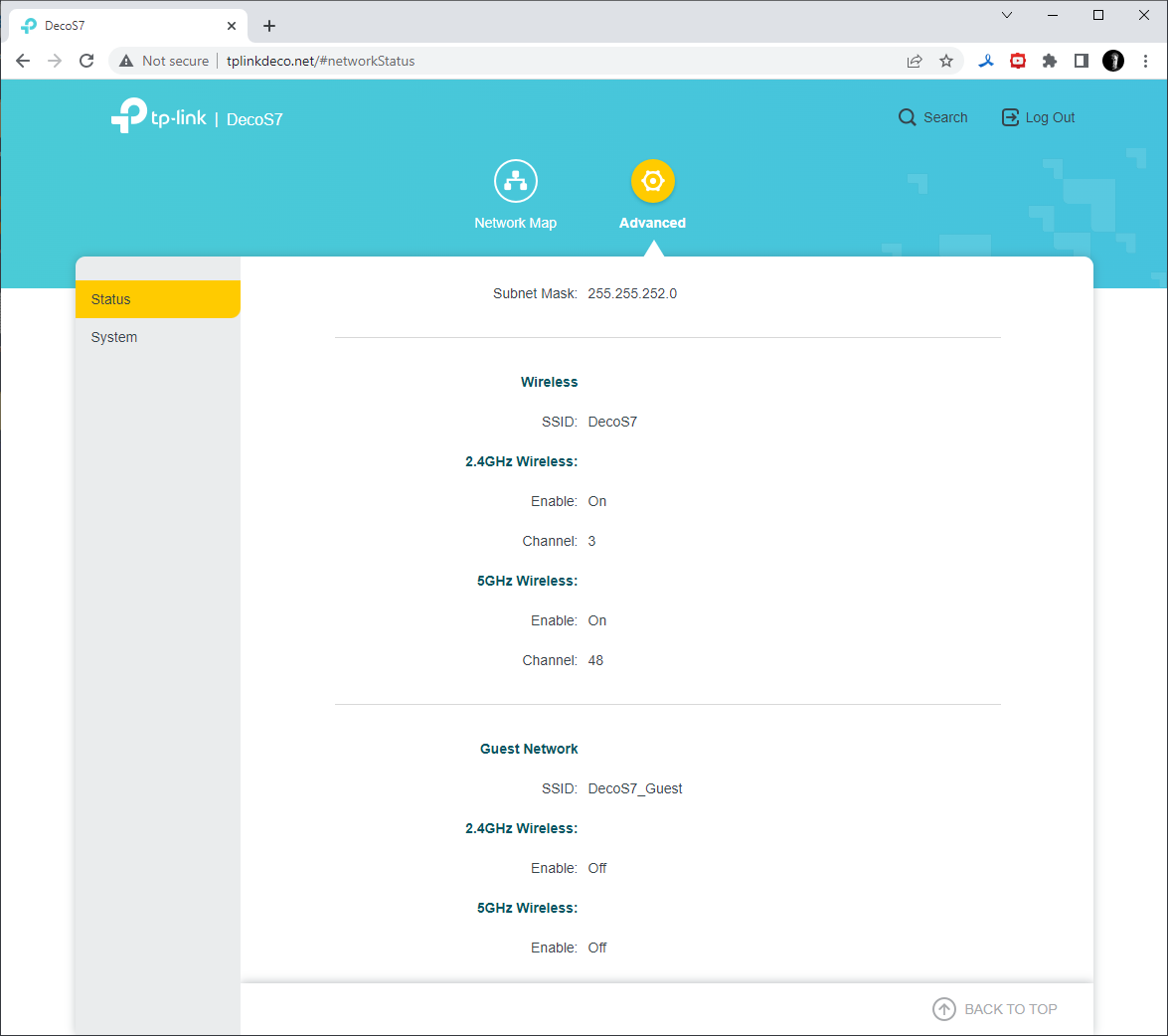The height and width of the screenshot is (1036, 1168).
Task: Go back to the previous page
Action: pos(23,61)
